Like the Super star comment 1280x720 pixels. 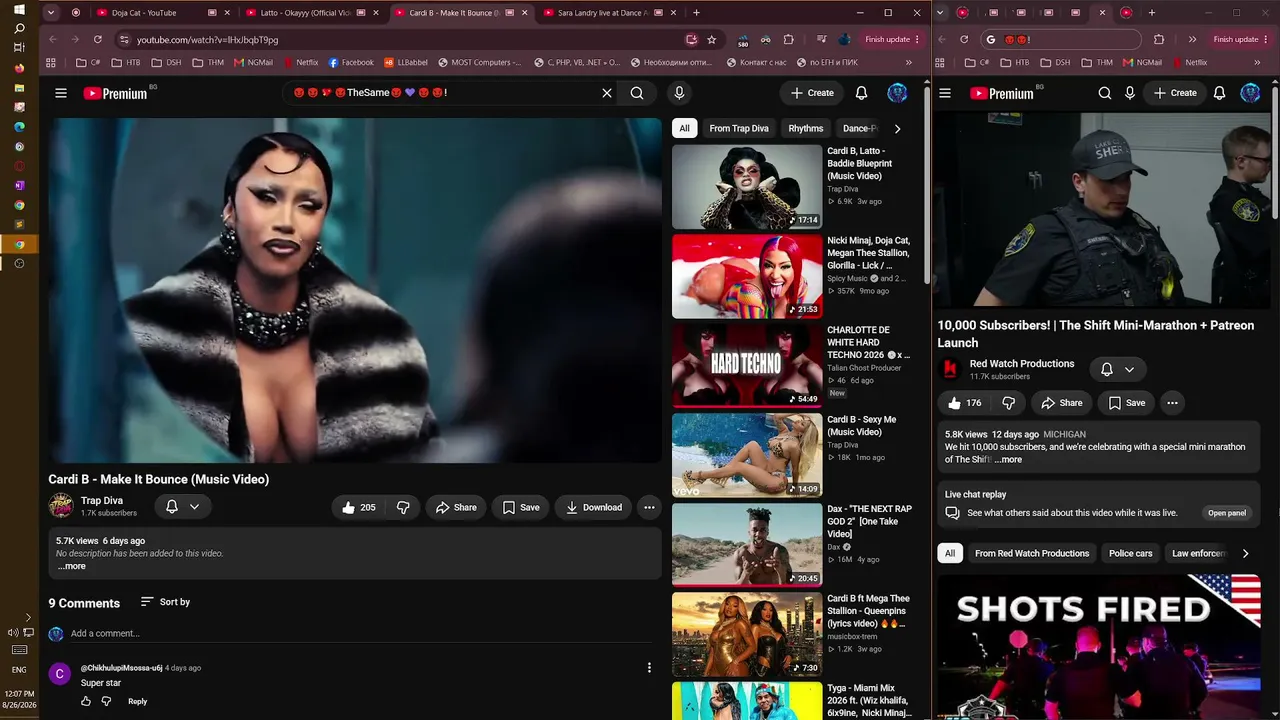(86, 701)
